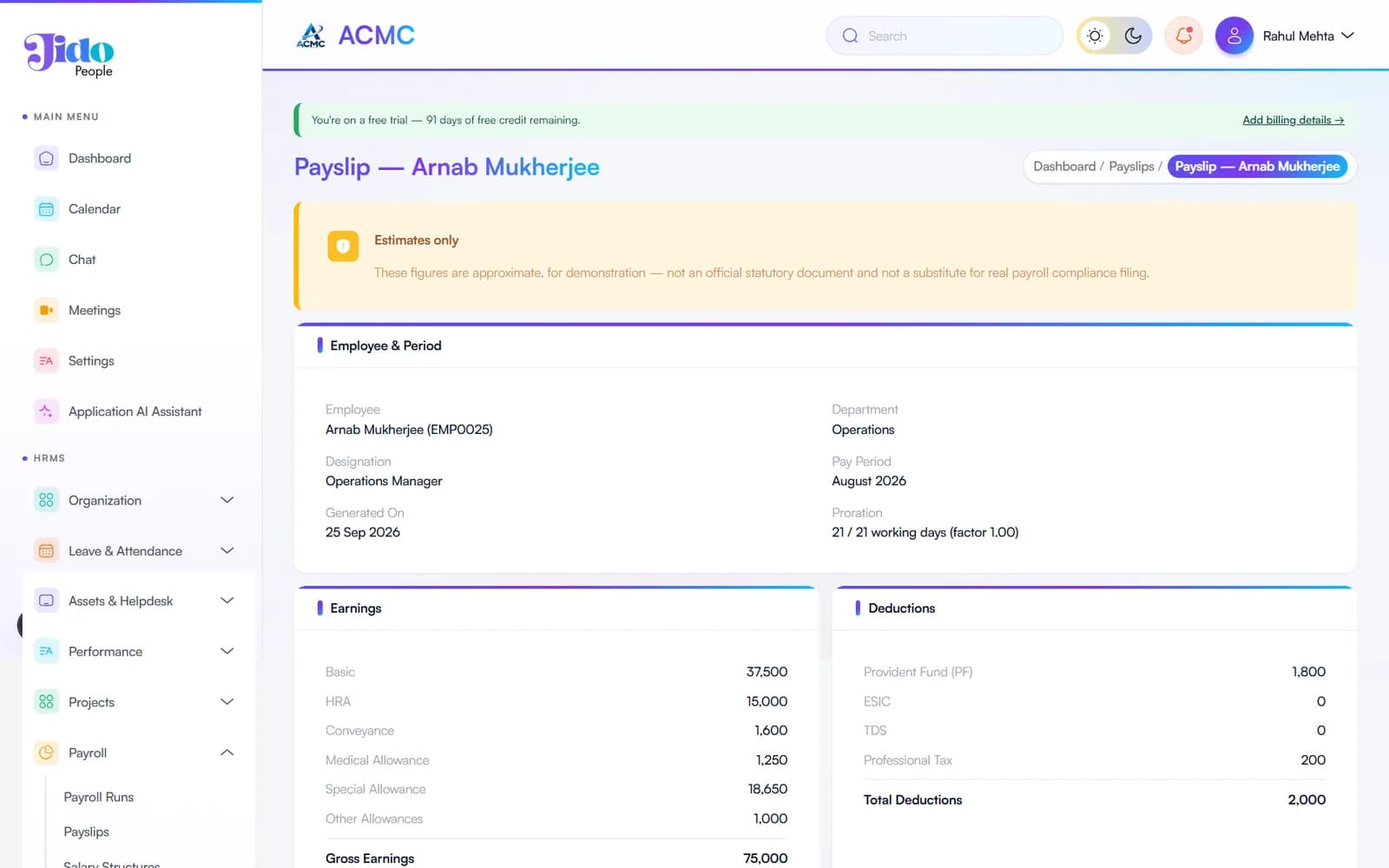Open the Settings sidebar icon

coord(46,361)
